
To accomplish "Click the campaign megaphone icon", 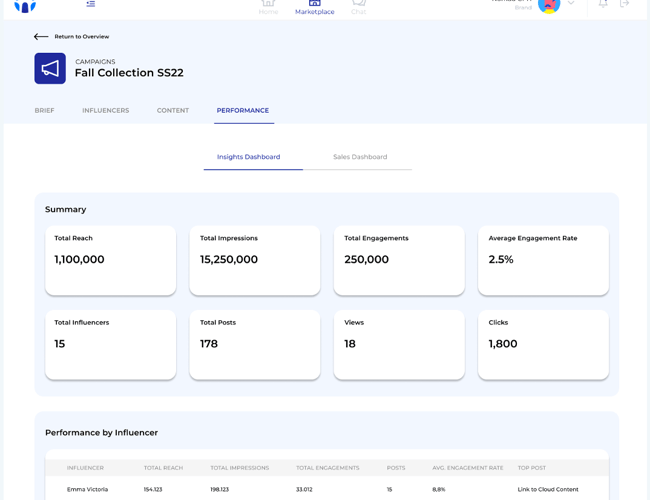I will tap(50, 68).
